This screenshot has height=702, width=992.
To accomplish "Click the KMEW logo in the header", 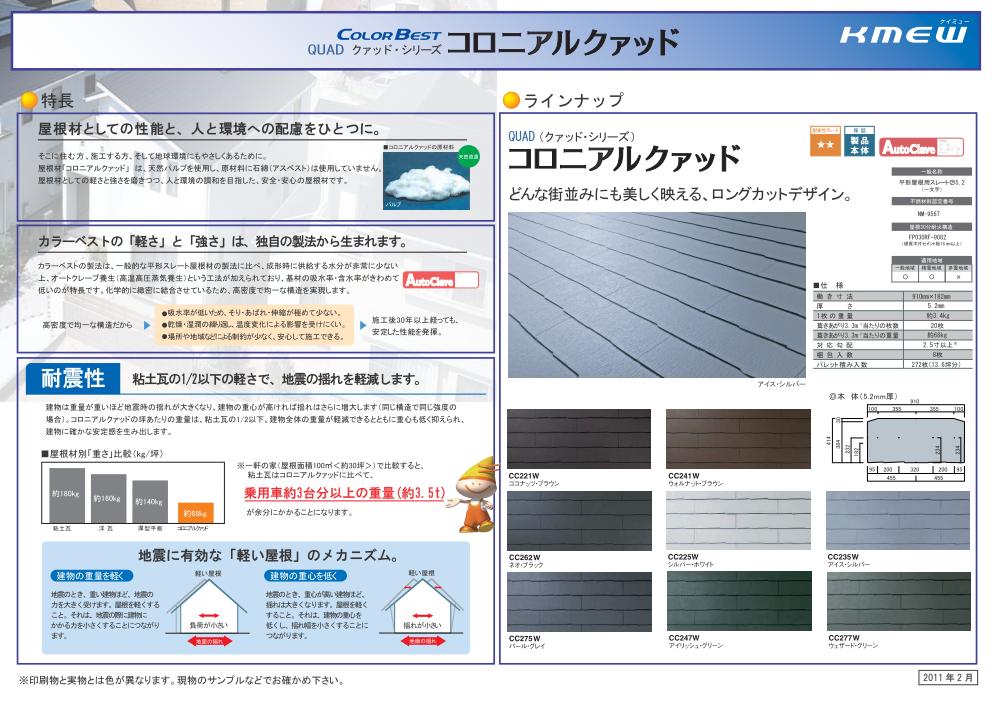I will click(902, 36).
